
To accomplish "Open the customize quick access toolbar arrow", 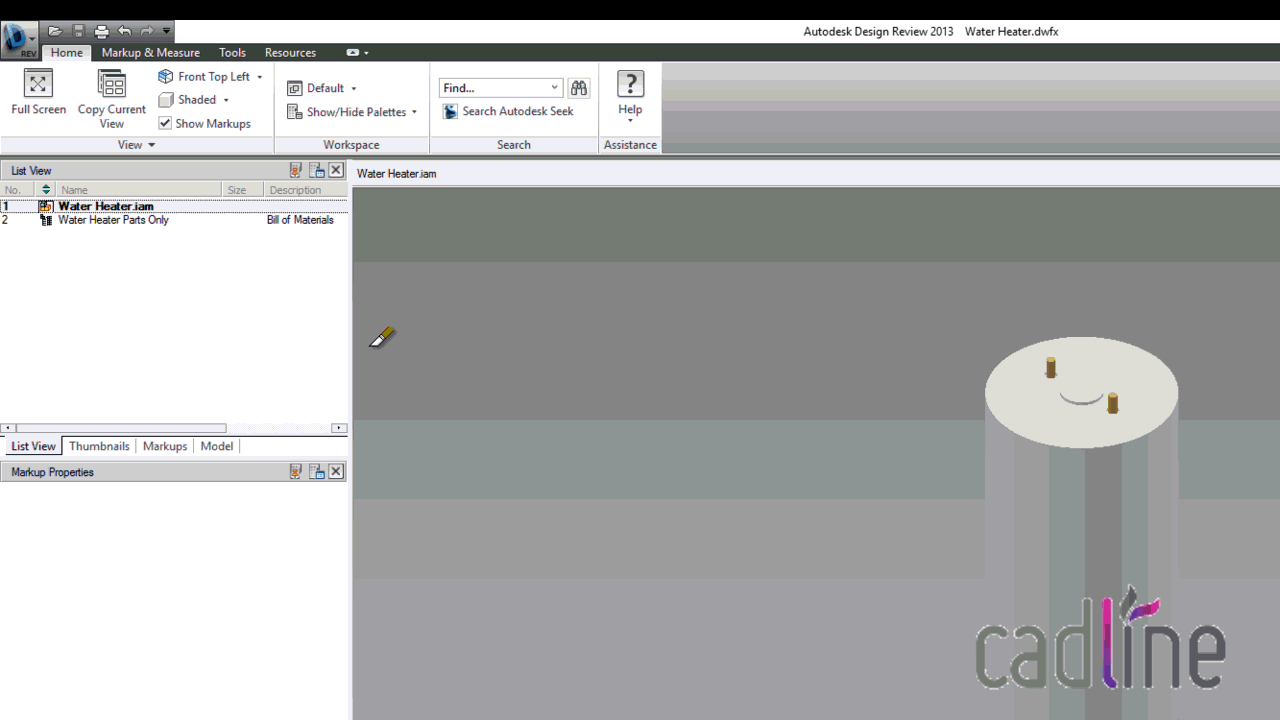I will (x=166, y=31).
